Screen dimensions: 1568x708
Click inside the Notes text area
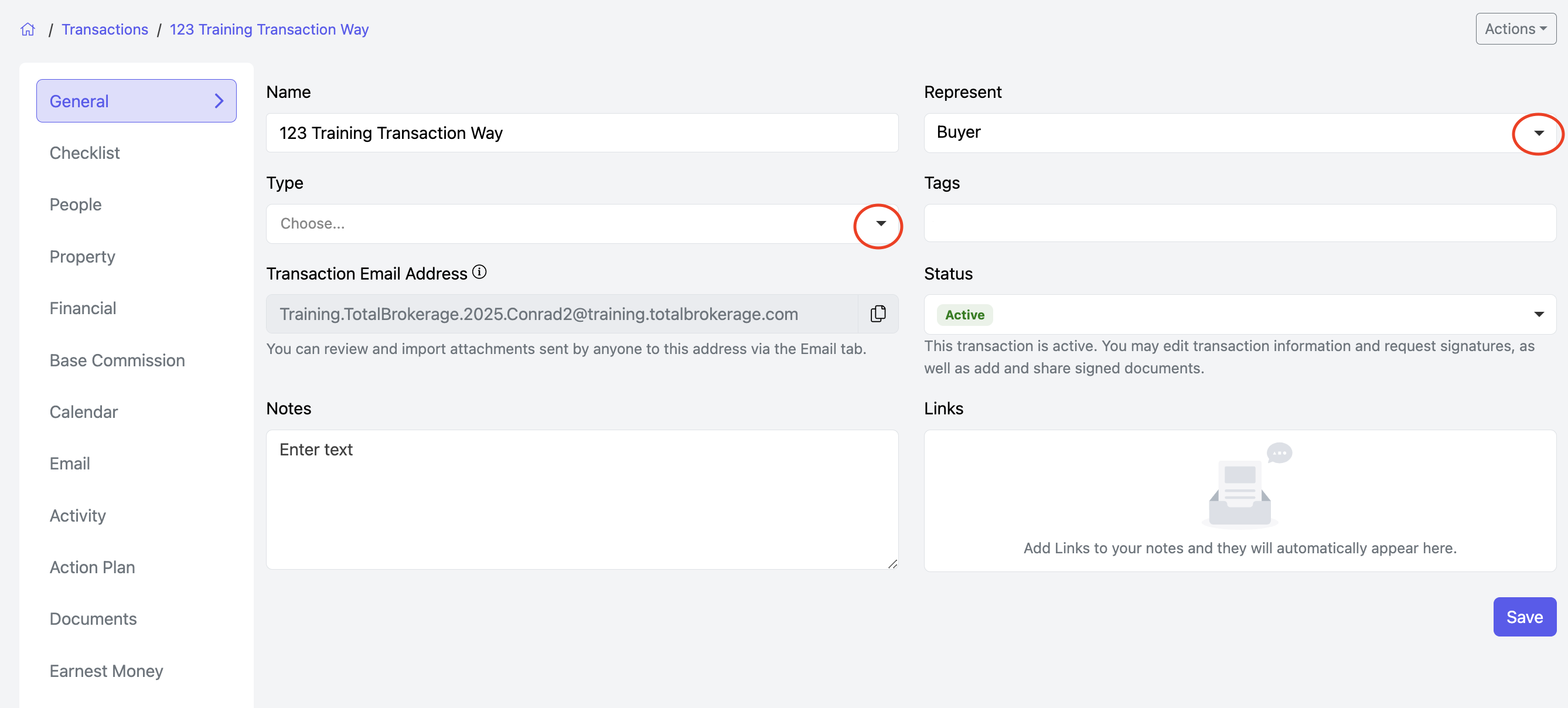coord(581,499)
